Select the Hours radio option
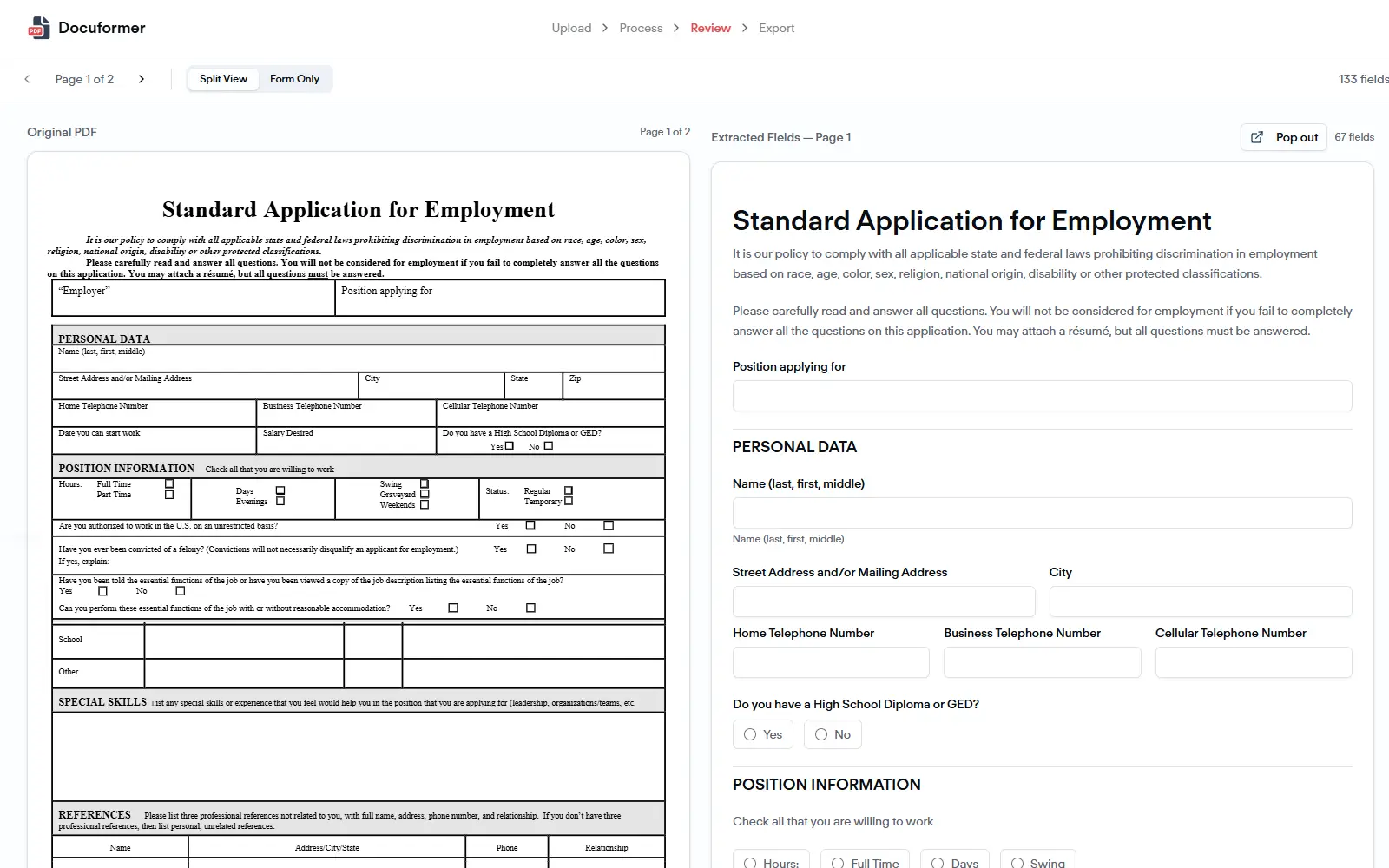 tap(750, 863)
